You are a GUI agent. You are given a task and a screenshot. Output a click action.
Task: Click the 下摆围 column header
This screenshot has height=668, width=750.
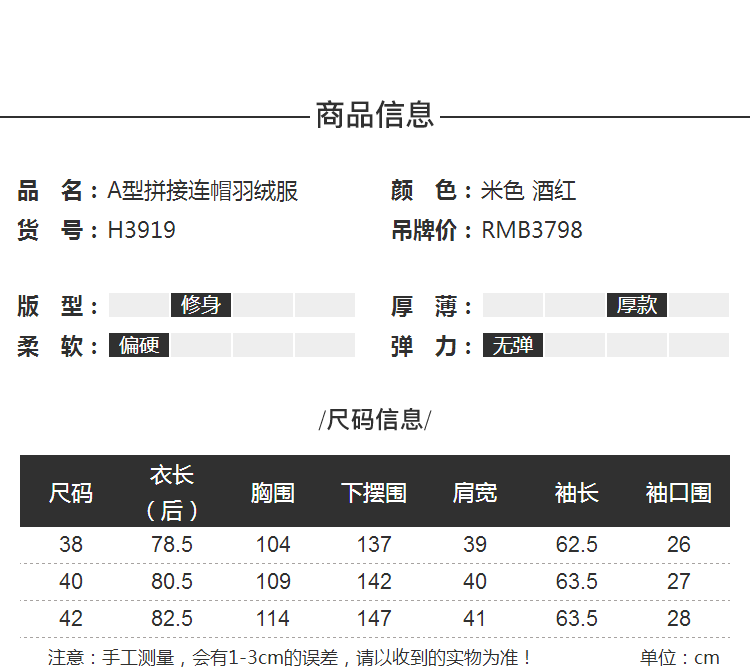(374, 493)
